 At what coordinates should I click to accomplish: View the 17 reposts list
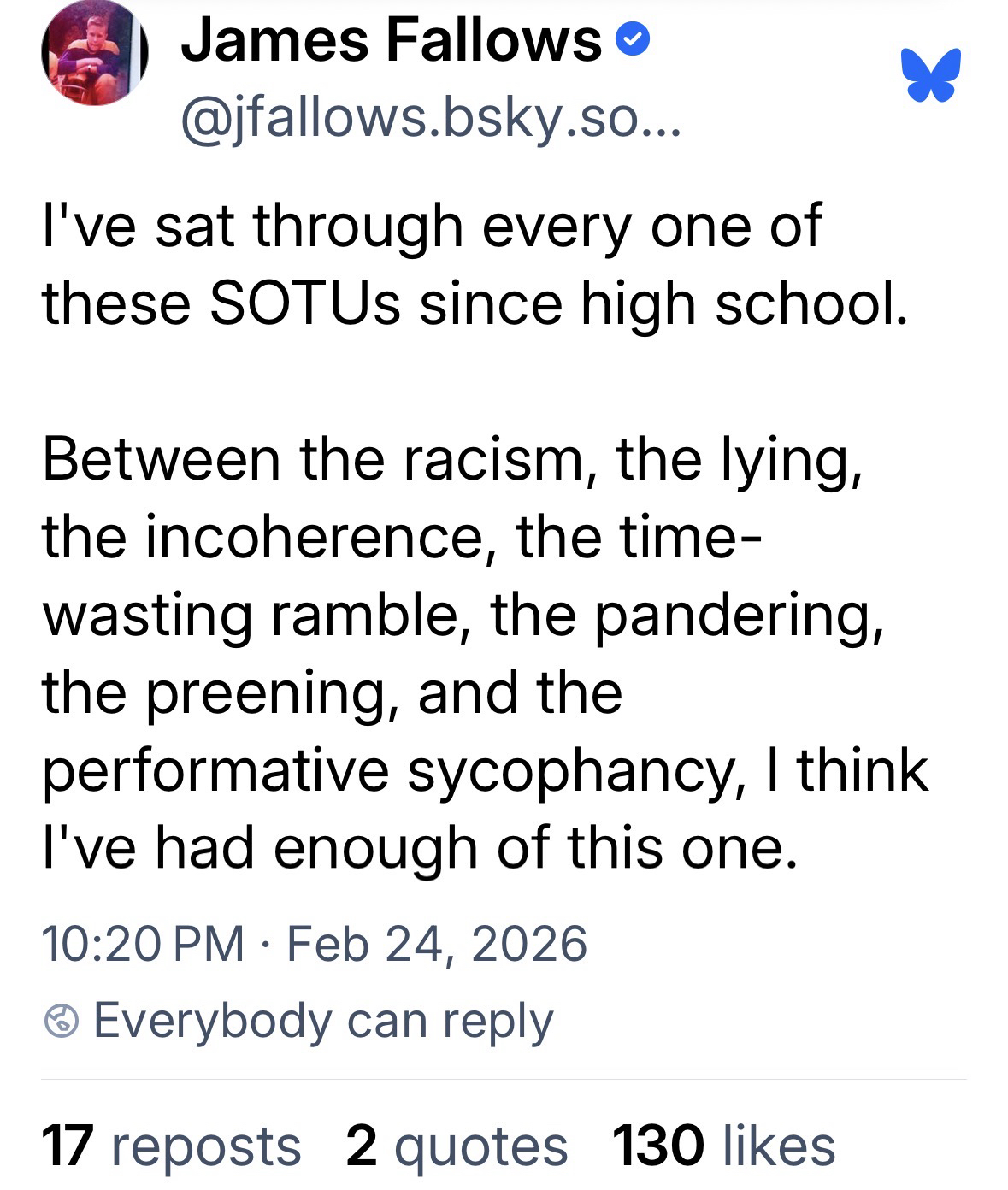(x=171, y=1146)
